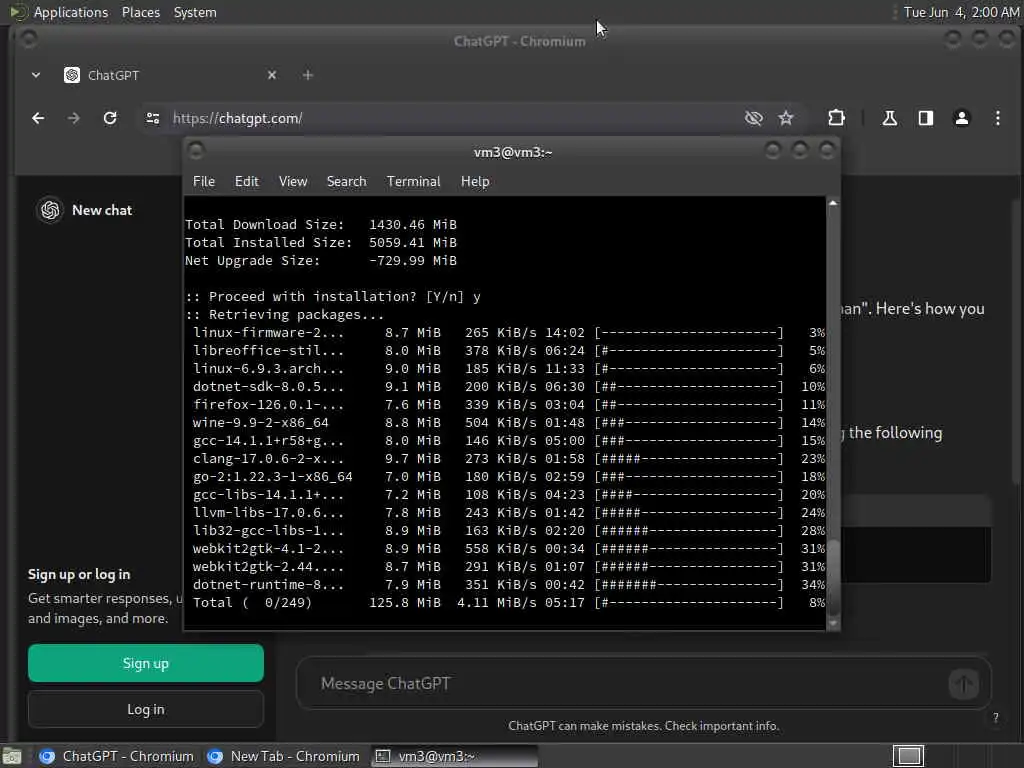Click the terminal title bar left button
Image resolution: width=1024 pixels, height=768 pixels.
[195, 152]
